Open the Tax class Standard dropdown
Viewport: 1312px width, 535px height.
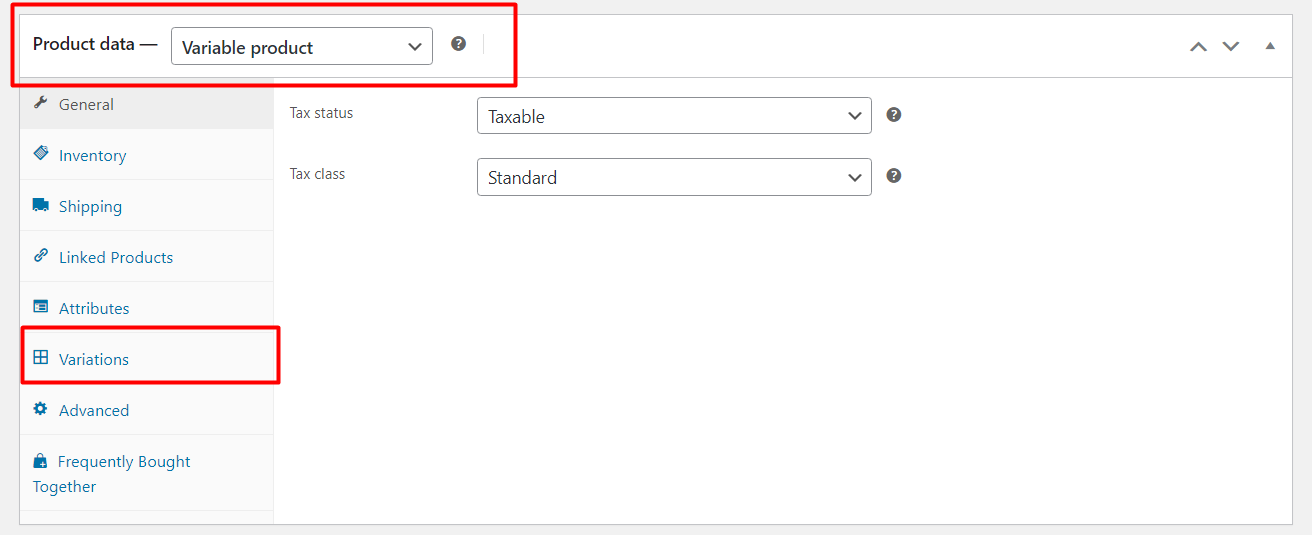click(x=674, y=177)
